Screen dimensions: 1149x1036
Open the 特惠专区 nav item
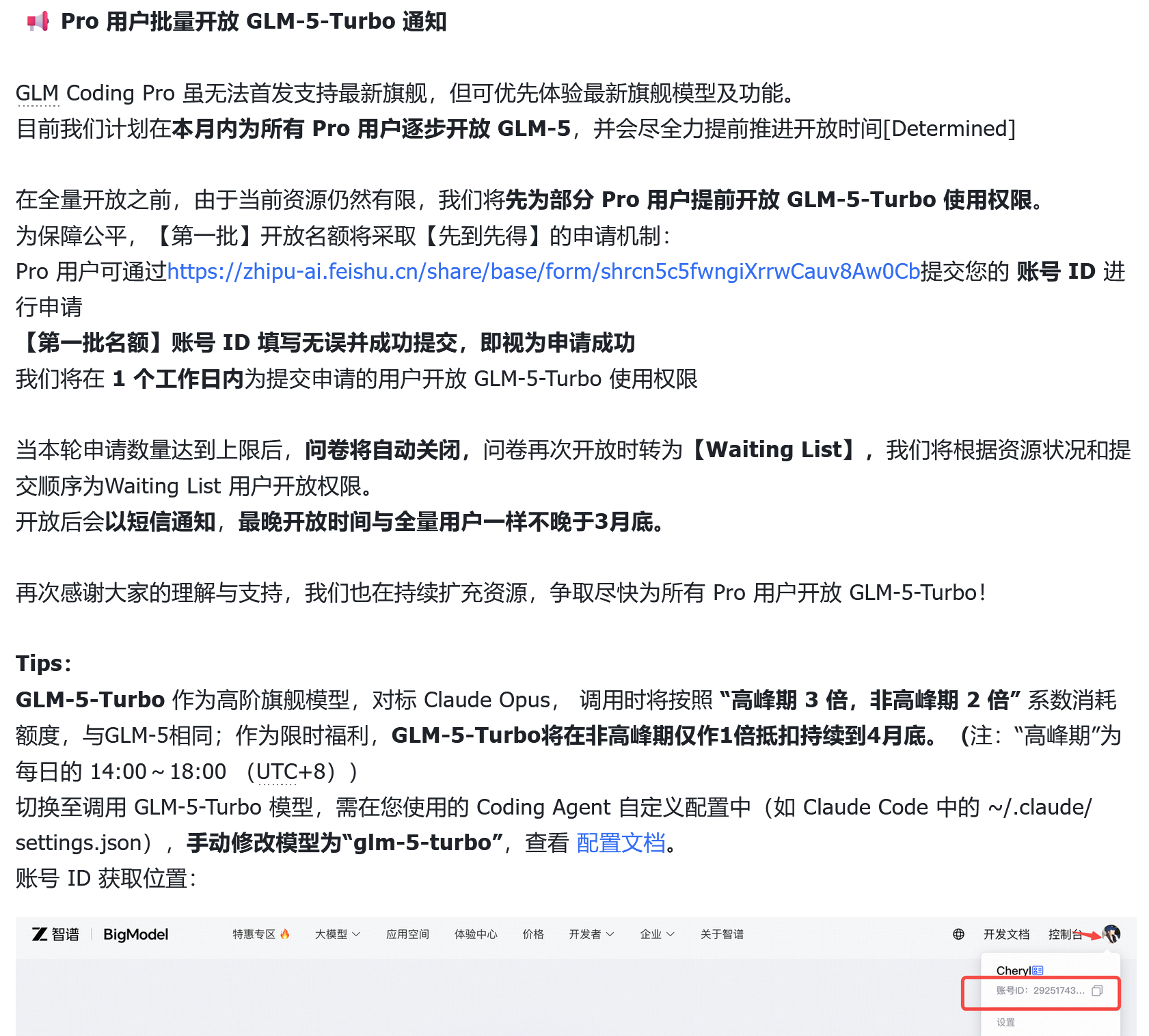[261, 934]
